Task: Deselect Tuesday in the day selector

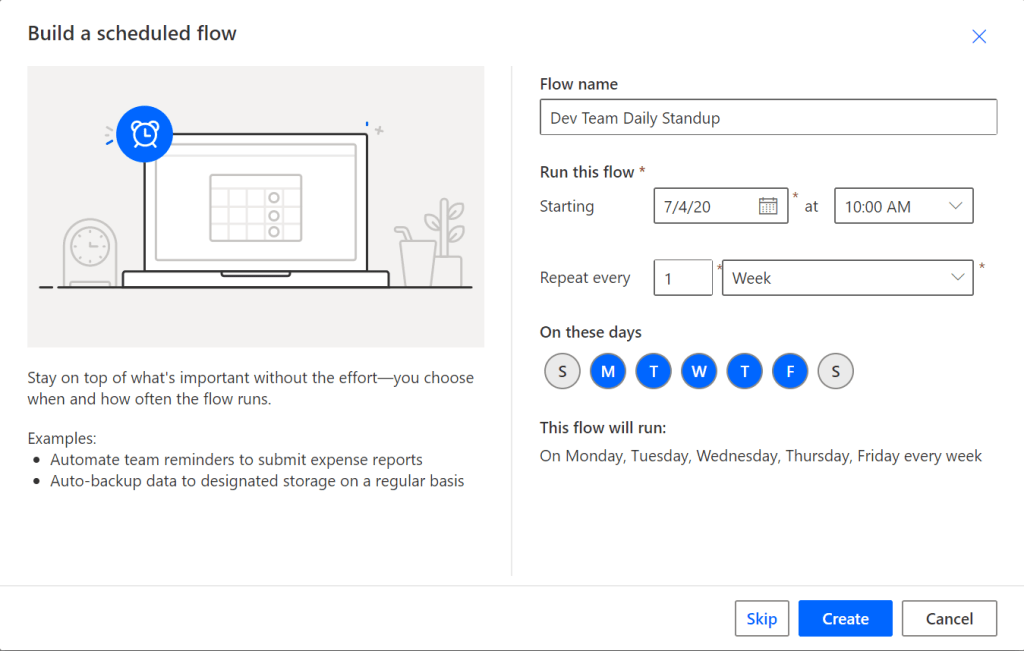Action: tap(653, 372)
